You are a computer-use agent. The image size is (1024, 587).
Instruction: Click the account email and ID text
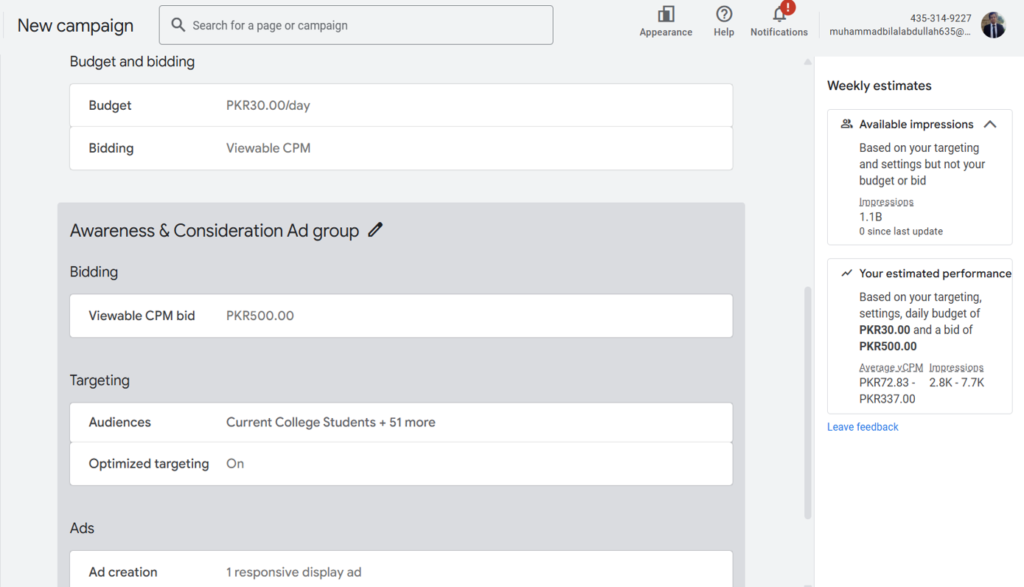pos(900,25)
